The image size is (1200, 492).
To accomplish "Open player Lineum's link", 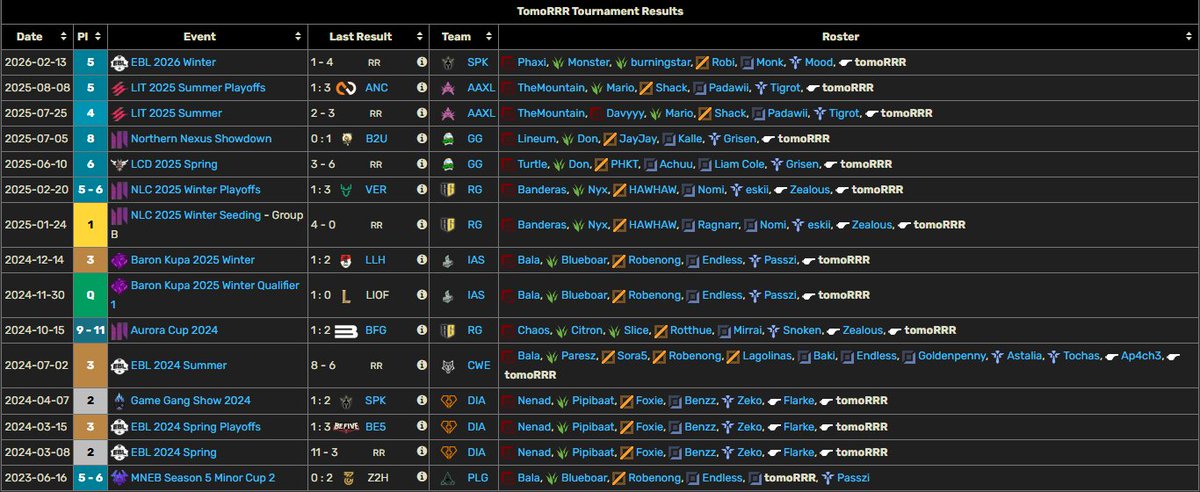I will click(x=537, y=139).
